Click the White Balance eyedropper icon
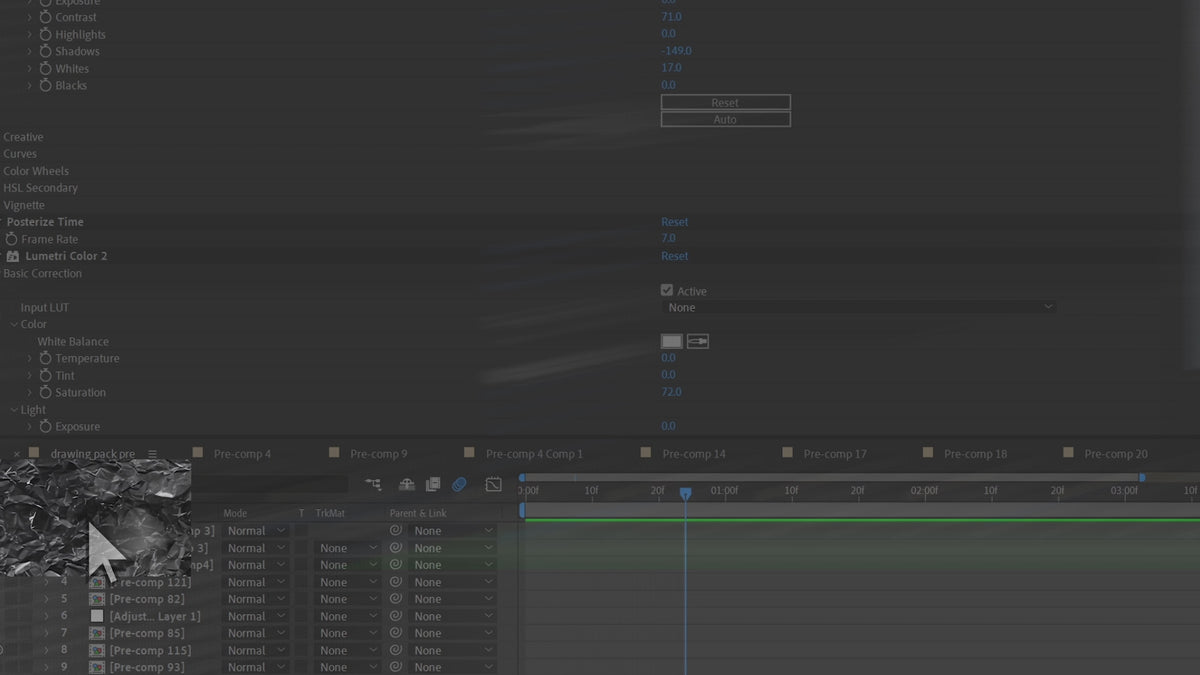Viewport: 1200px width, 675px height. pos(697,341)
